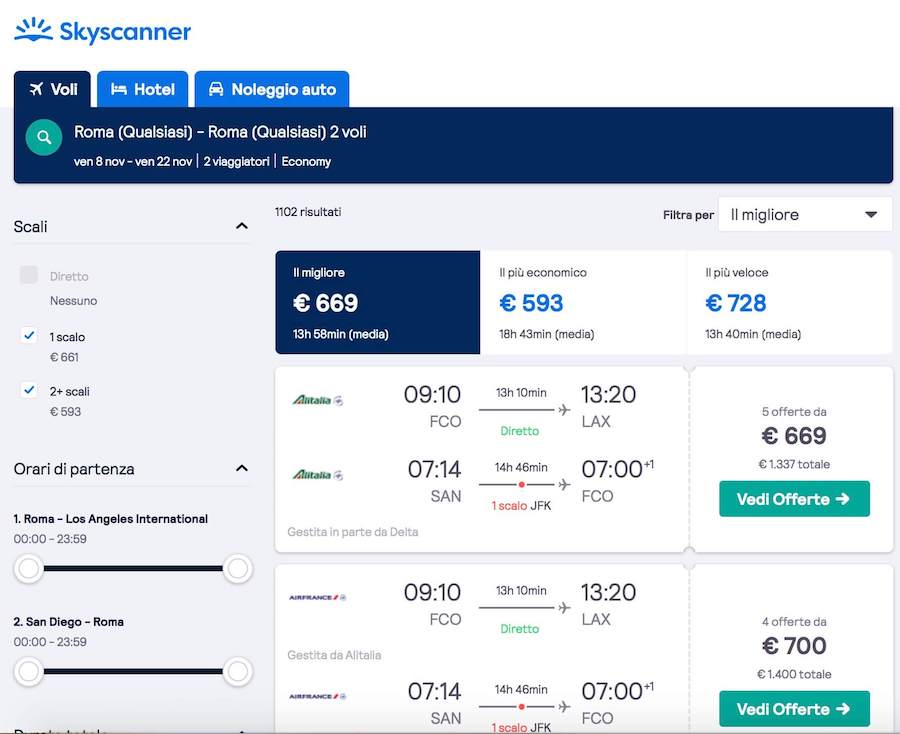Image resolution: width=900 pixels, height=734 pixels.
Task: Click the Roma - Los Angeles slider end handle
Action: pos(238,569)
